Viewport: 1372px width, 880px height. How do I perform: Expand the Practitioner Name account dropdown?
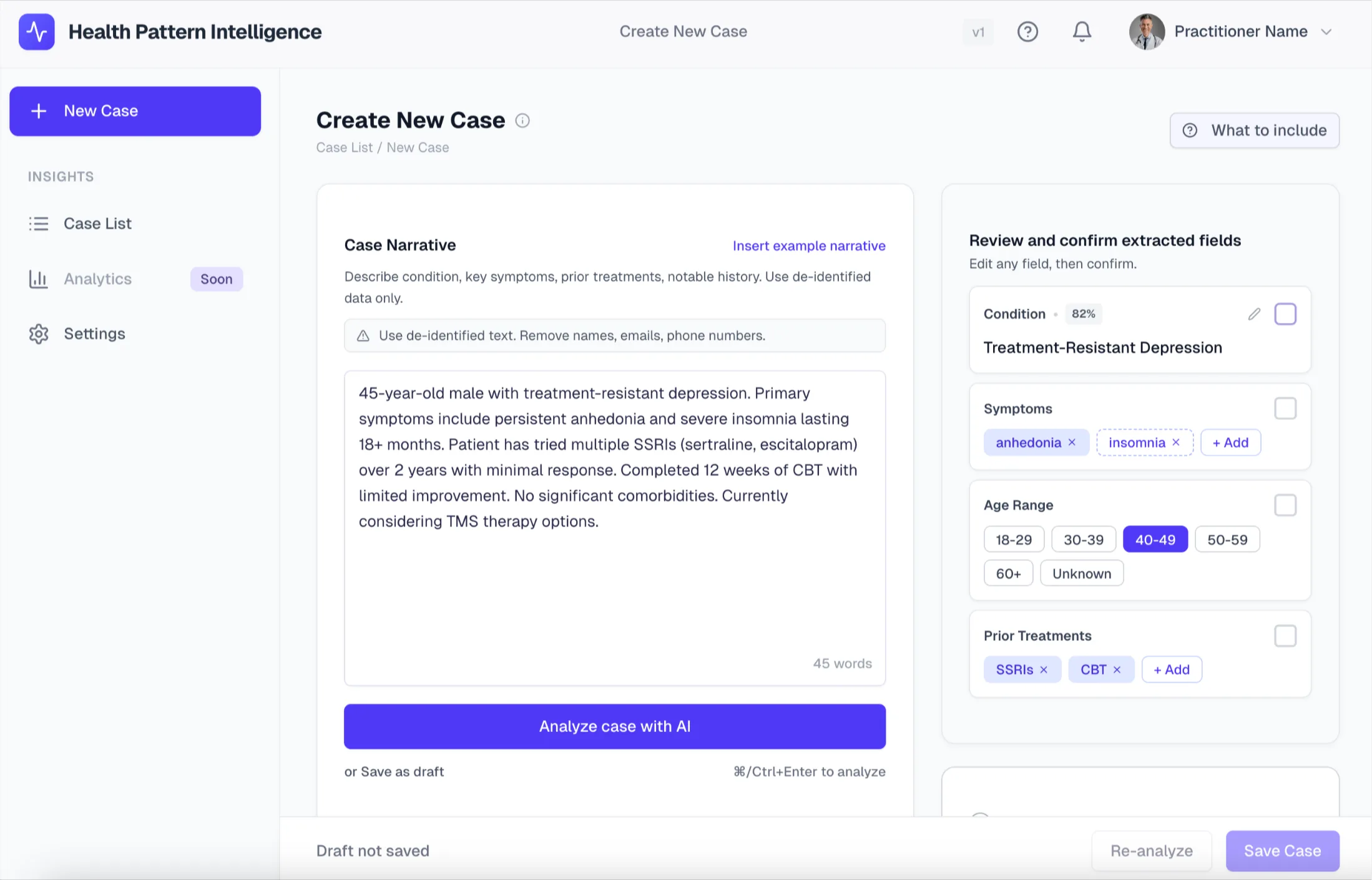(x=1326, y=32)
